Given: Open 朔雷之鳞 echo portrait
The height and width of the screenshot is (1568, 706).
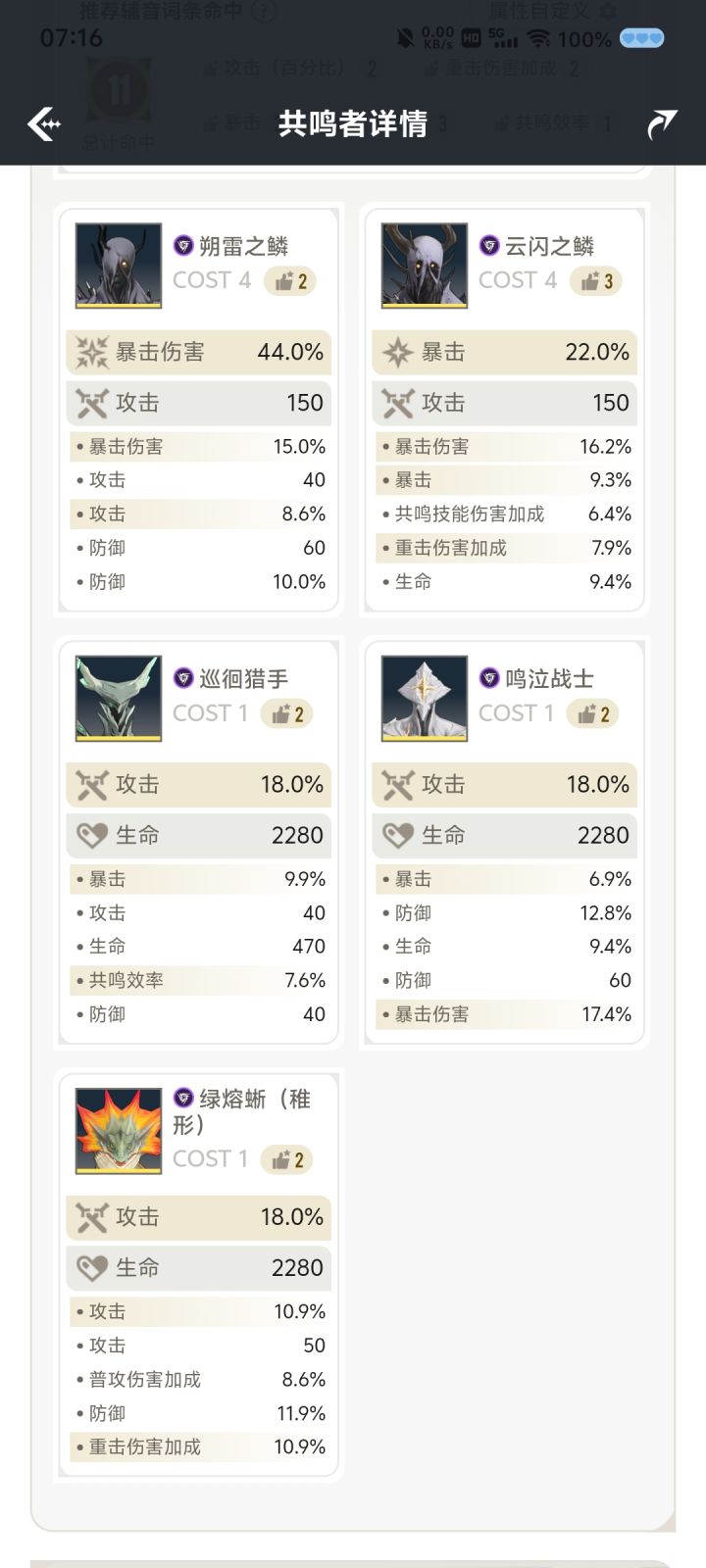Looking at the screenshot, I should (x=119, y=266).
